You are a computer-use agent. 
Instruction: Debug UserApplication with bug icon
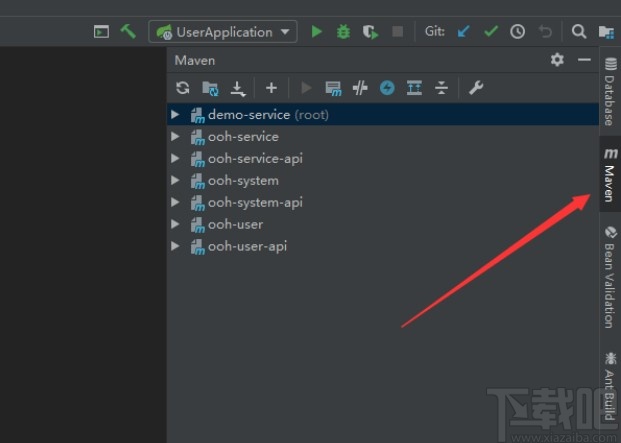[x=343, y=32]
